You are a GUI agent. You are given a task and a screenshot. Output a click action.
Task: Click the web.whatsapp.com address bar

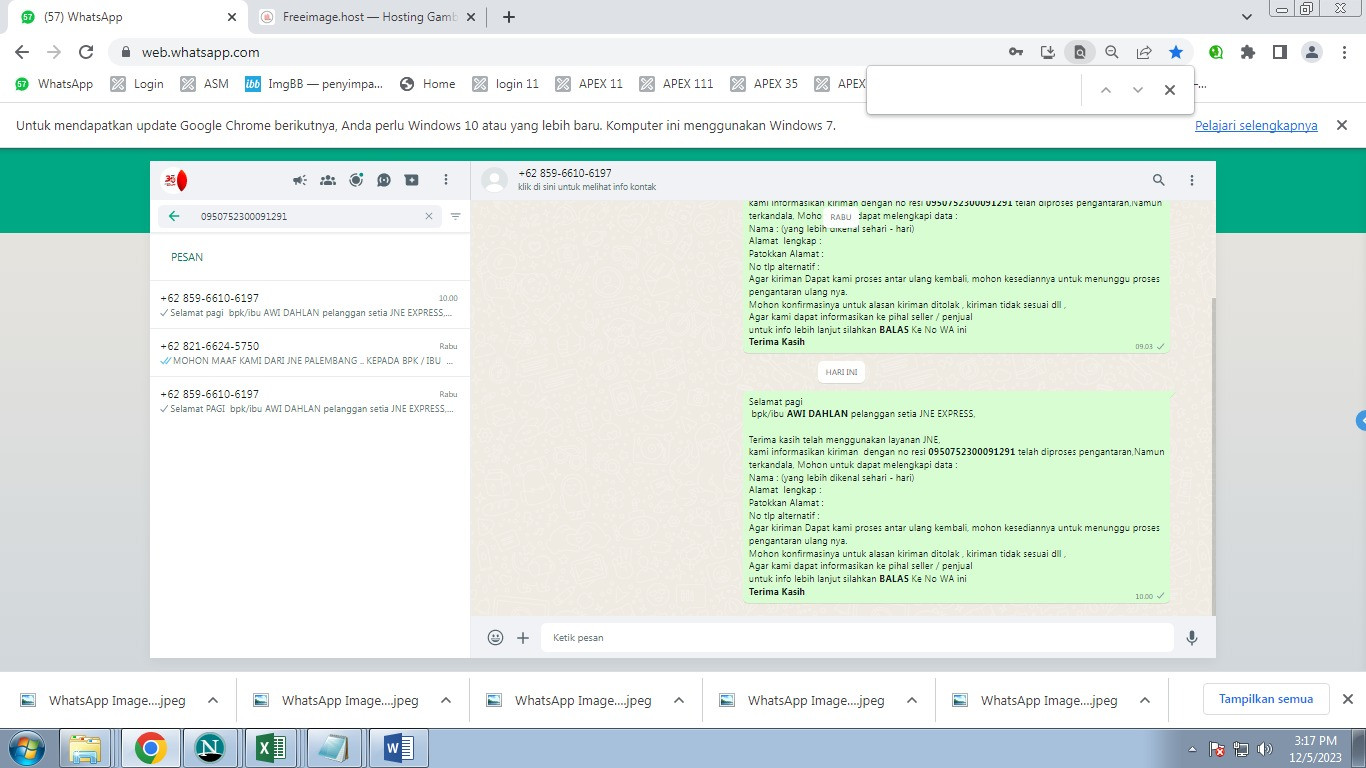tap(560, 52)
